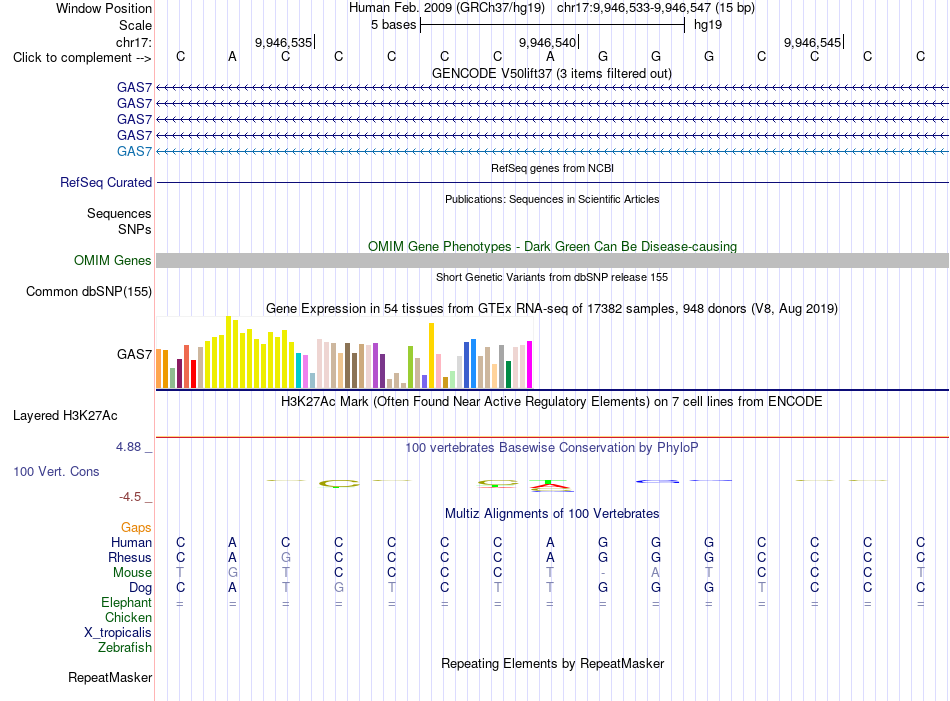Select the light blue GAS7 transcript label
Screen dimensions: 950x701
click(x=135, y=151)
